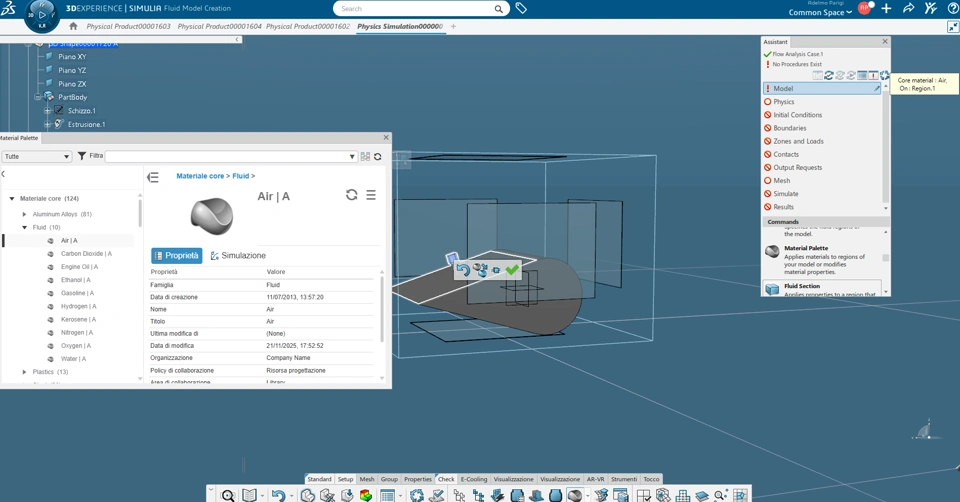This screenshot has width=960, height=502.
Task: Click the funnel Filtra icon
Action: (81, 156)
